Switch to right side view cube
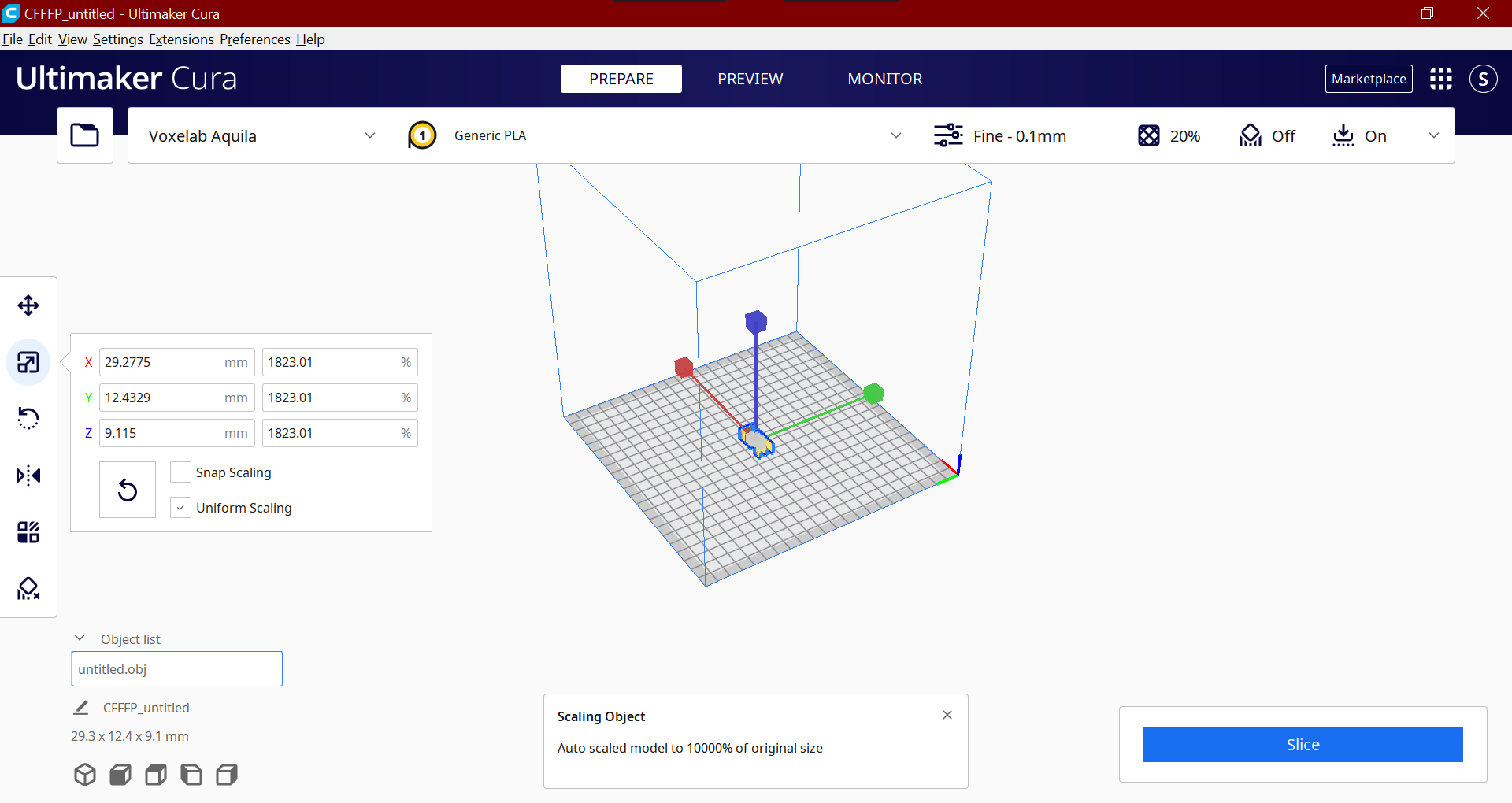Image resolution: width=1512 pixels, height=803 pixels. click(227, 775)
